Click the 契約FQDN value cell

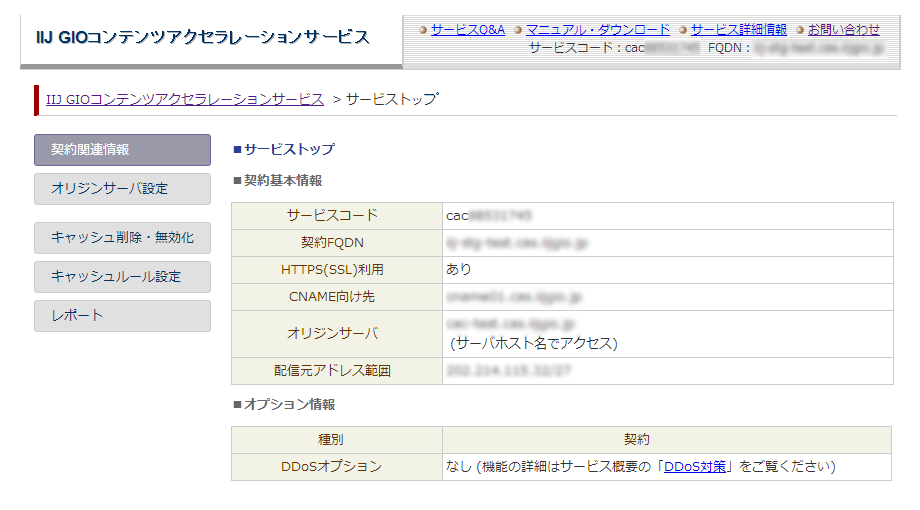[667, 243]
